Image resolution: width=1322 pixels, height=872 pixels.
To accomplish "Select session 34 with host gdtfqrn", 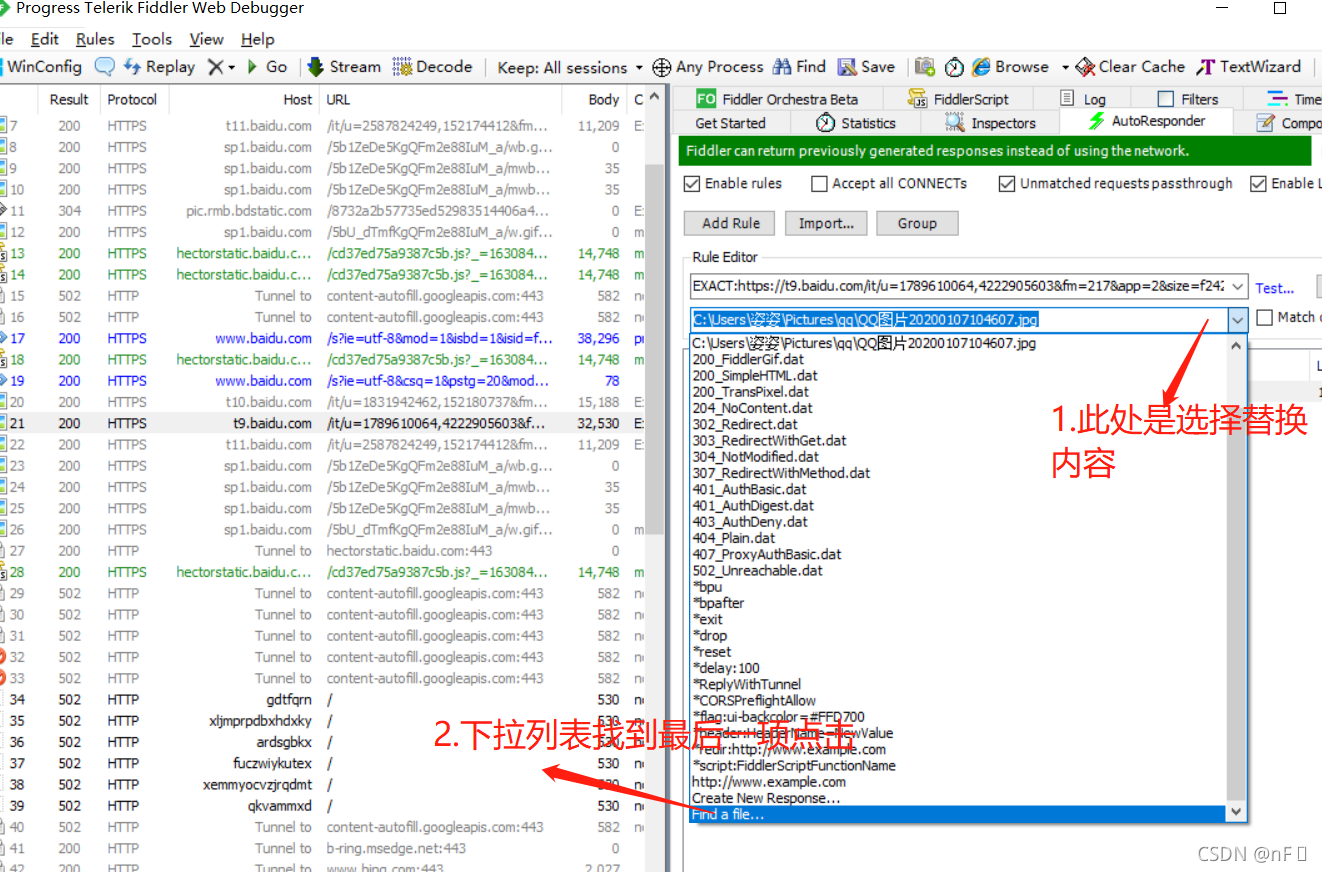I will pos(323,699).
